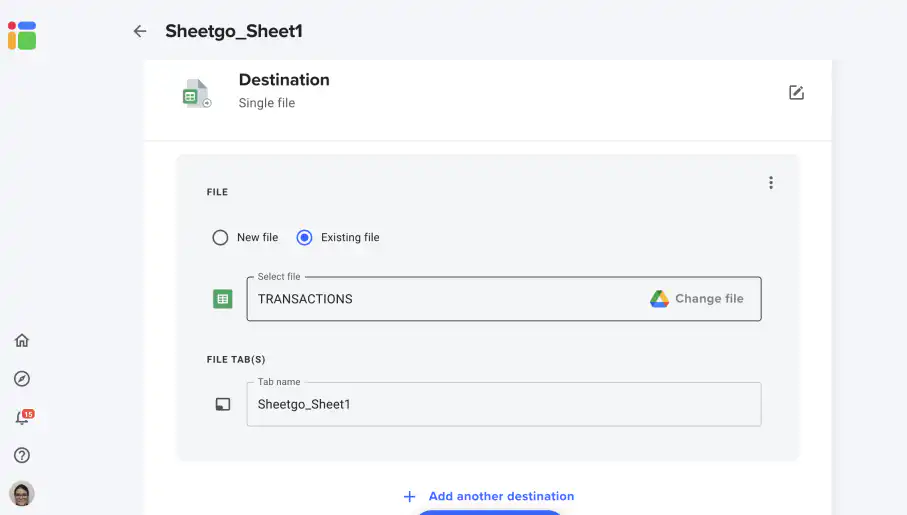The image size is (907, 515).
Task: Click the Sheetgo logo icon
Action: click(x=22, y=35)
